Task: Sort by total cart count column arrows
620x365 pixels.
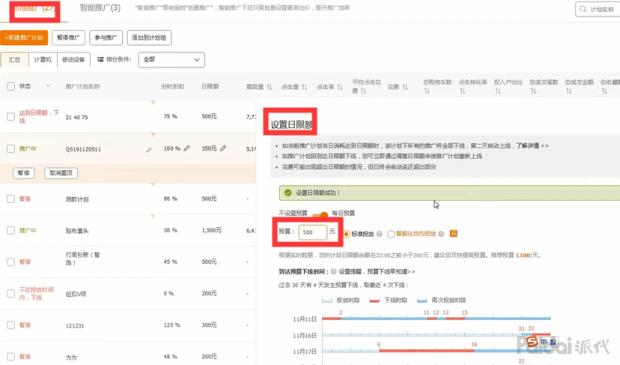Action: tap(427, 91)
